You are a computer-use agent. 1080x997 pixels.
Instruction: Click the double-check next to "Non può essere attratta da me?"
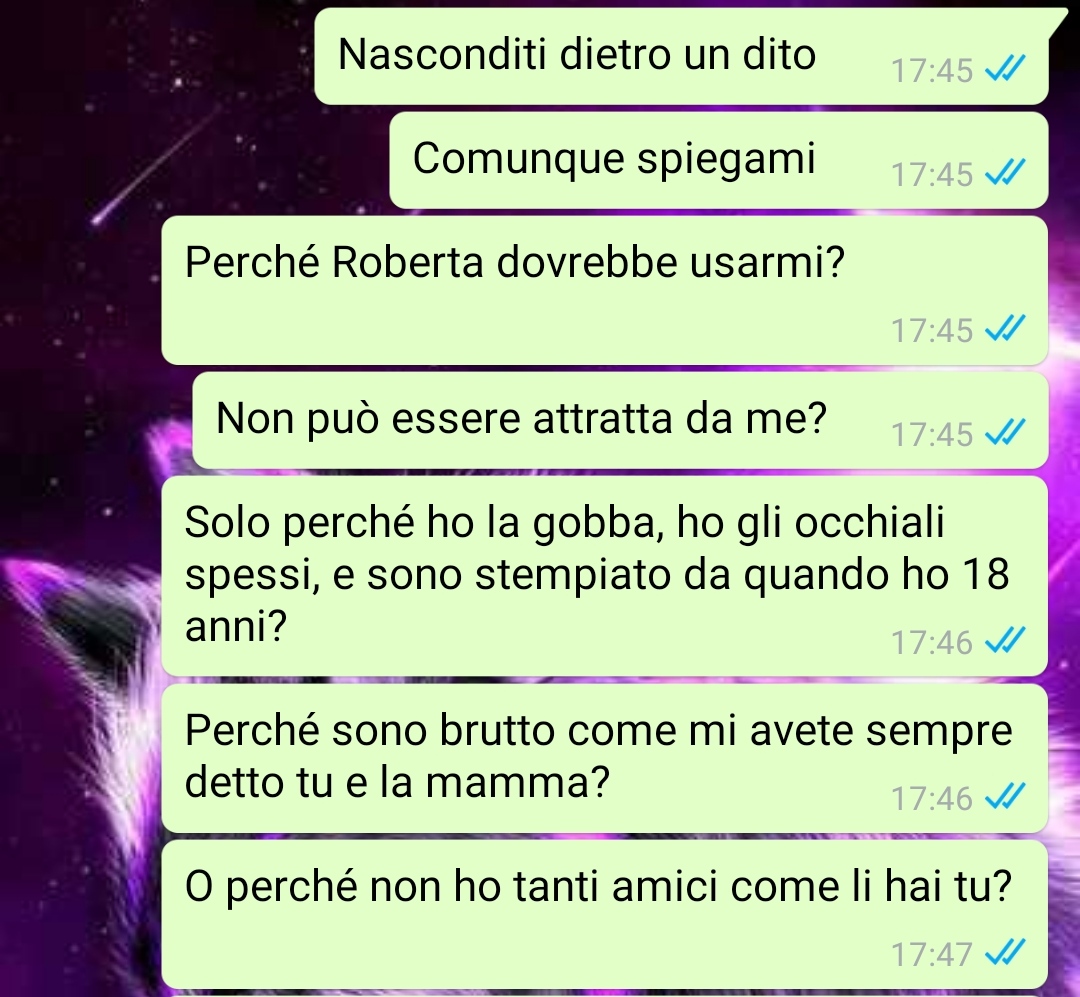(x=1006, y=433)
